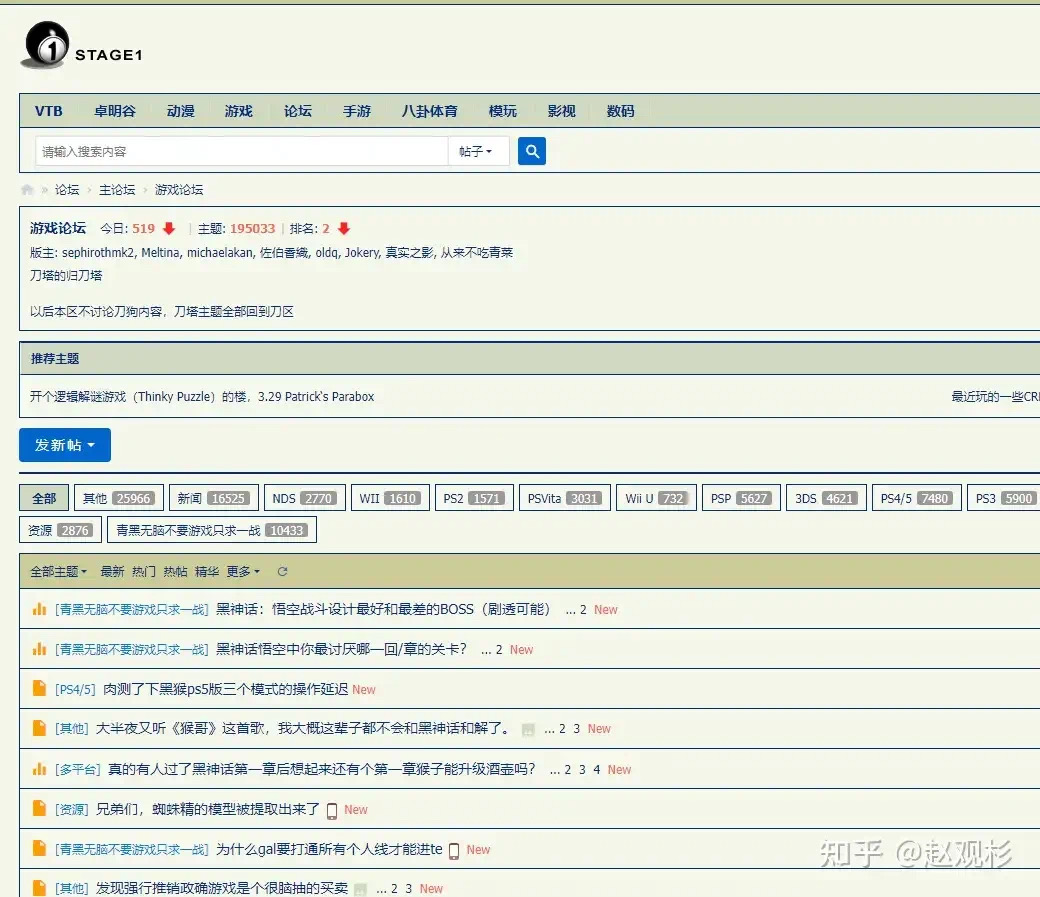Open the 发新帖 new post dropdown

(x=65, y=445)
